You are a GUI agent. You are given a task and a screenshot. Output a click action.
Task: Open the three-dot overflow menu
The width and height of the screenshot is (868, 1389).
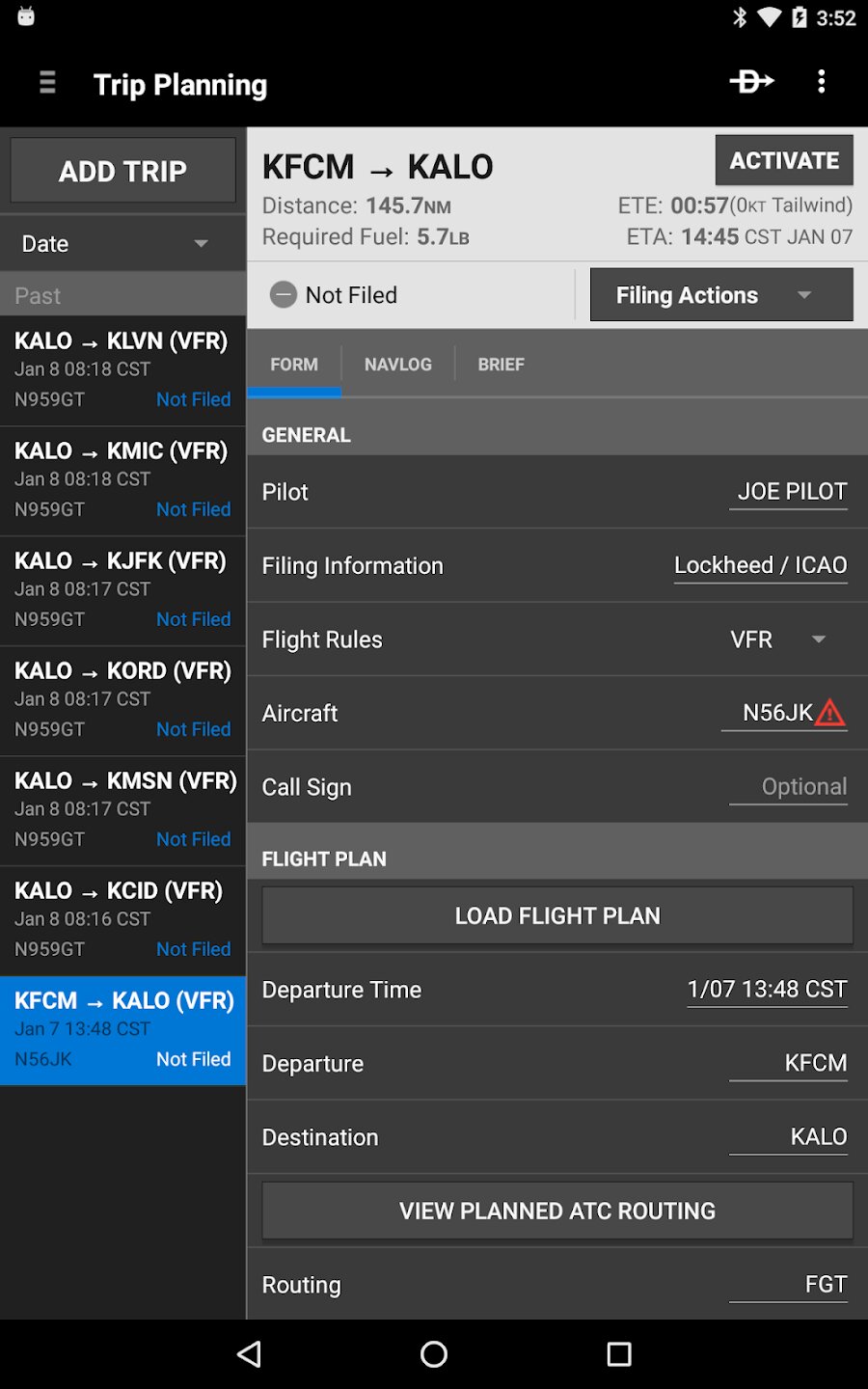point(822,82)
